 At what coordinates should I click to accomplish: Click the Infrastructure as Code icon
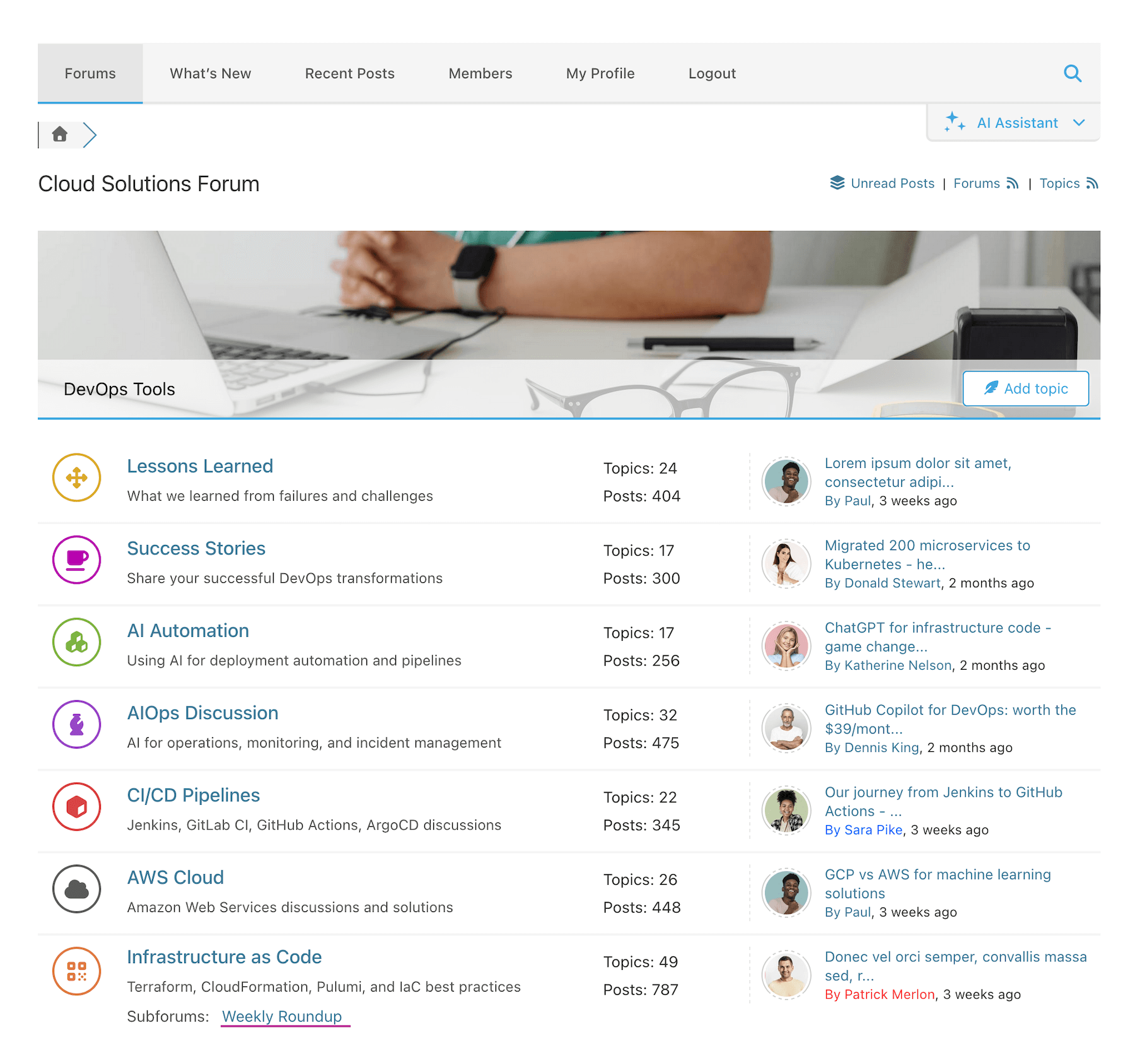pos(76,971)
